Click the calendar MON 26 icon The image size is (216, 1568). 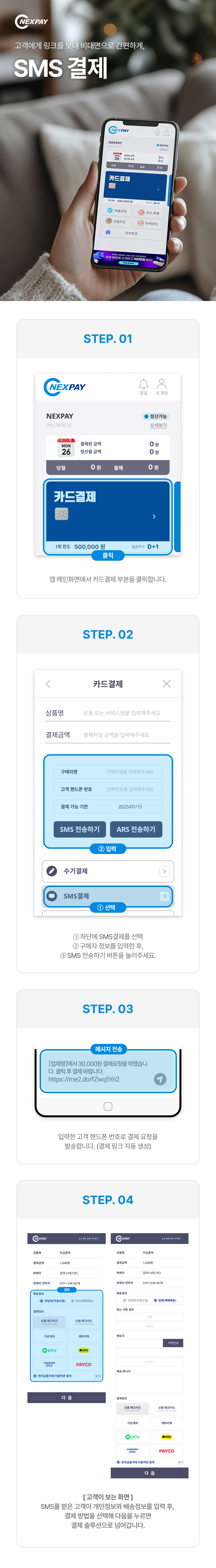click(66, 448)
